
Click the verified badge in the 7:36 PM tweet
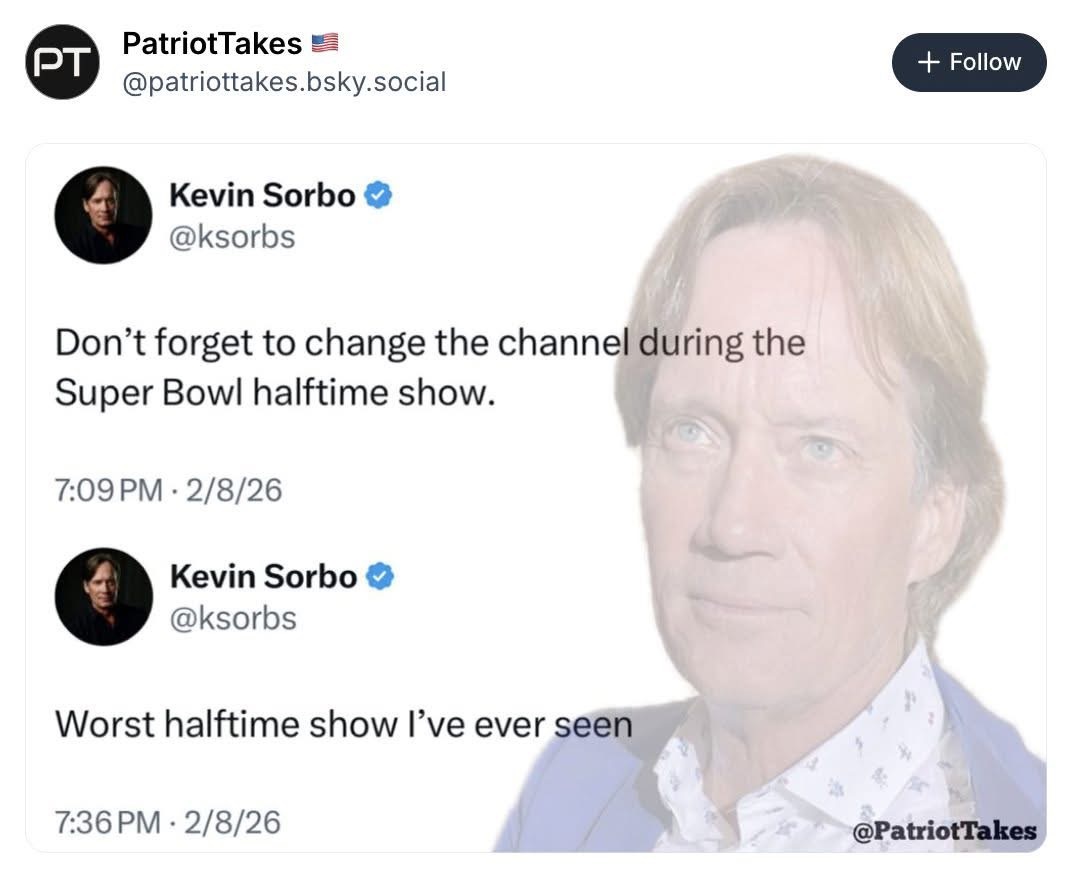click(379, 577)
